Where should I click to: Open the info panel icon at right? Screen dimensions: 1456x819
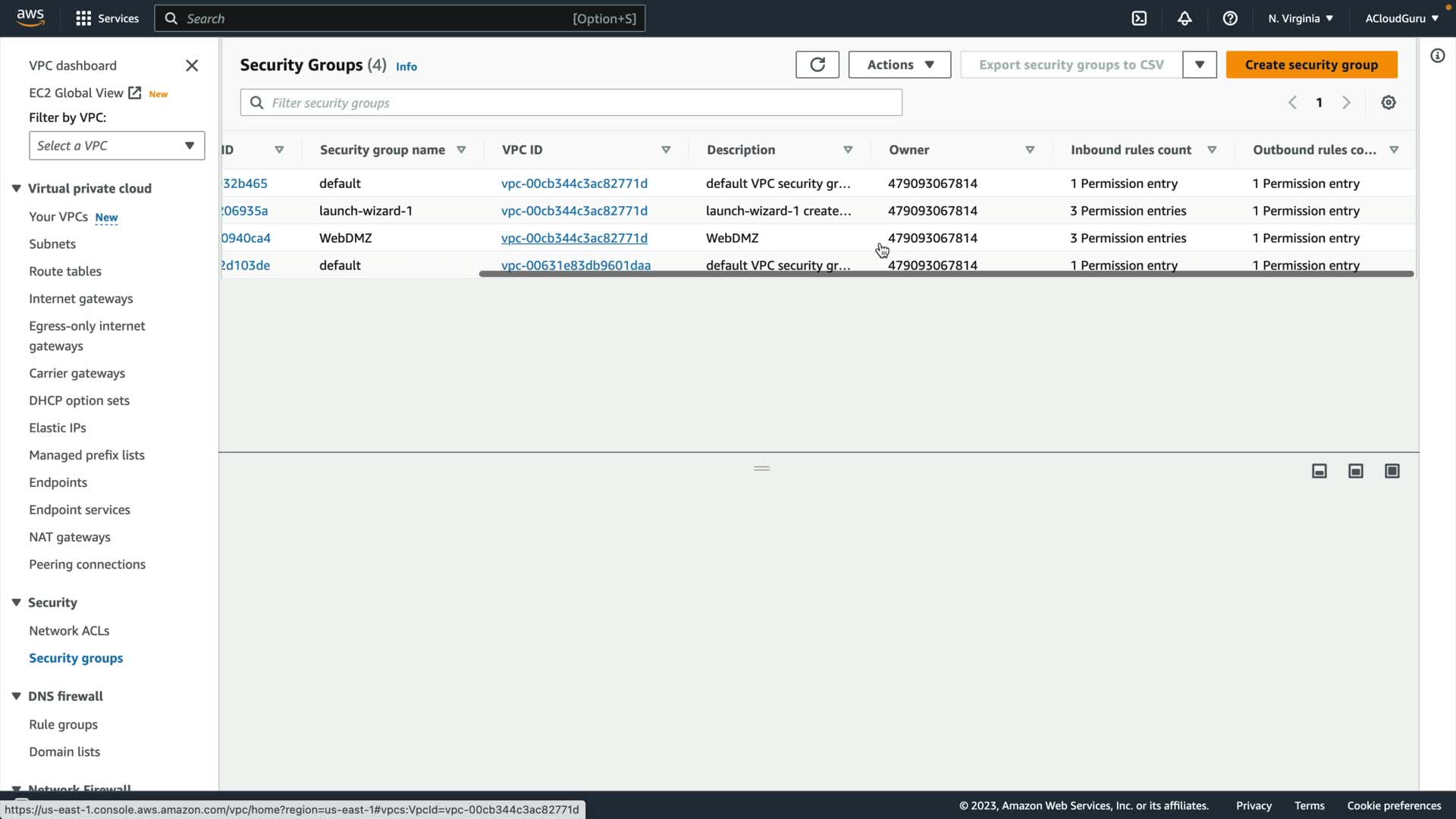point(1437,55)
